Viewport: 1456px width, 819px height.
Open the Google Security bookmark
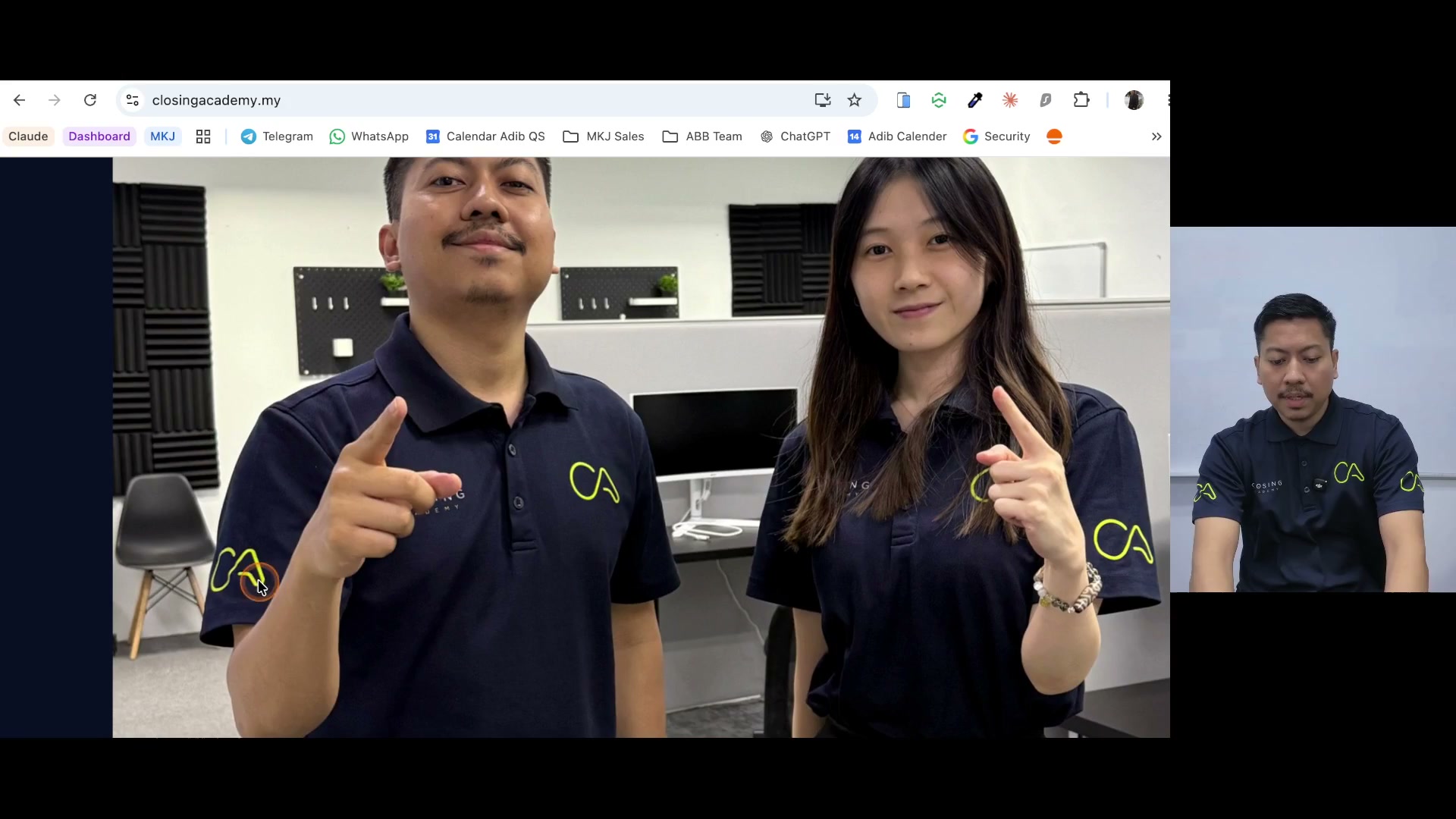click(996, 136)
